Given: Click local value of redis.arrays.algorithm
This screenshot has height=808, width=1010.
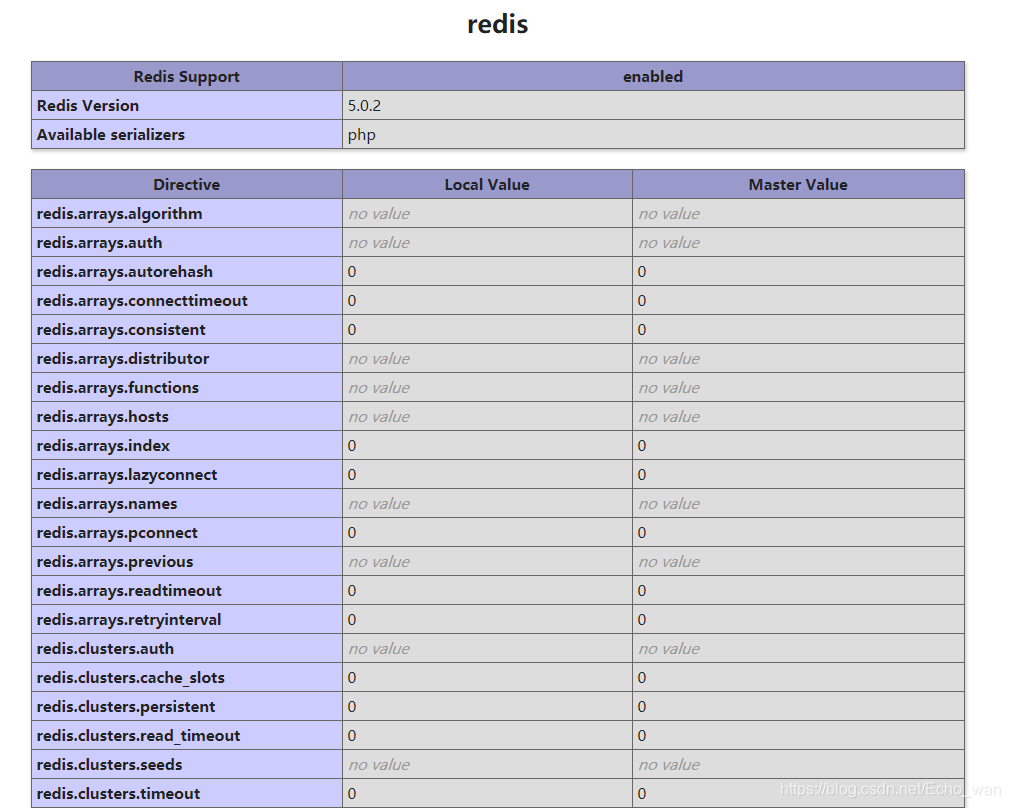Looking at the screenshot, I should (379, 214).
